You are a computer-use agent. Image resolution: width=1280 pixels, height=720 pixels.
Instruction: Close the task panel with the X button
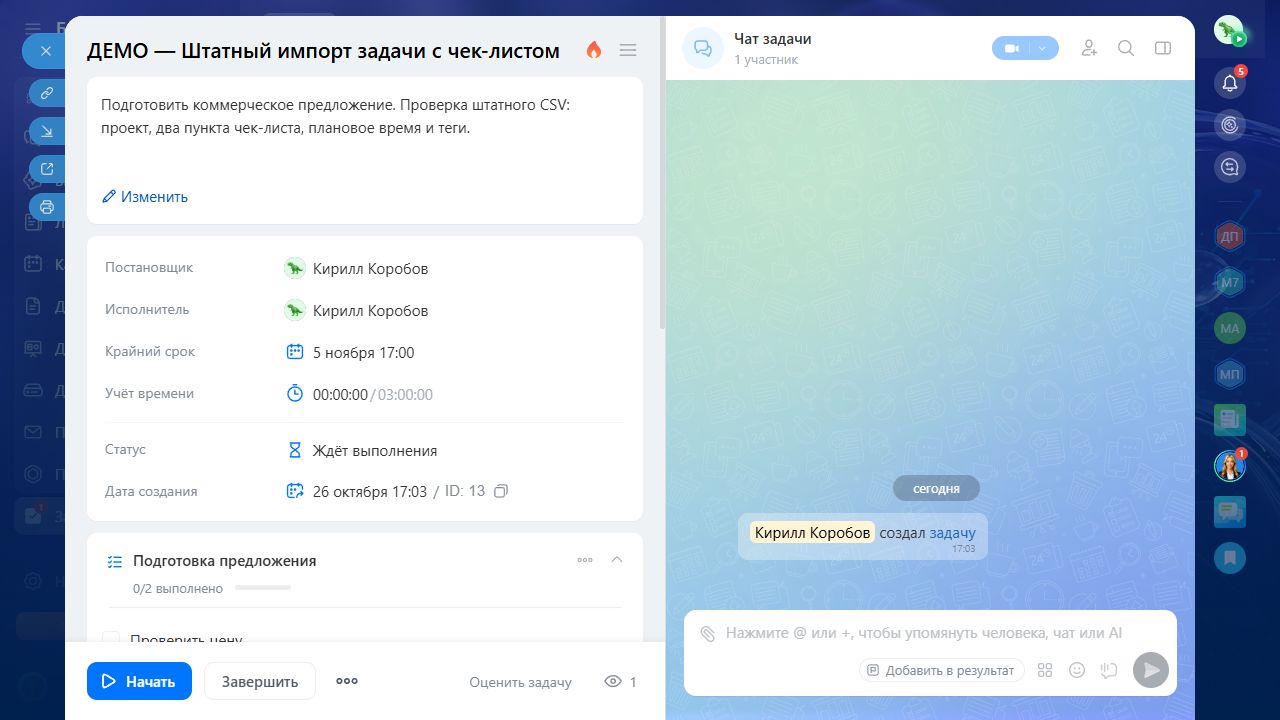coord(45,50)
